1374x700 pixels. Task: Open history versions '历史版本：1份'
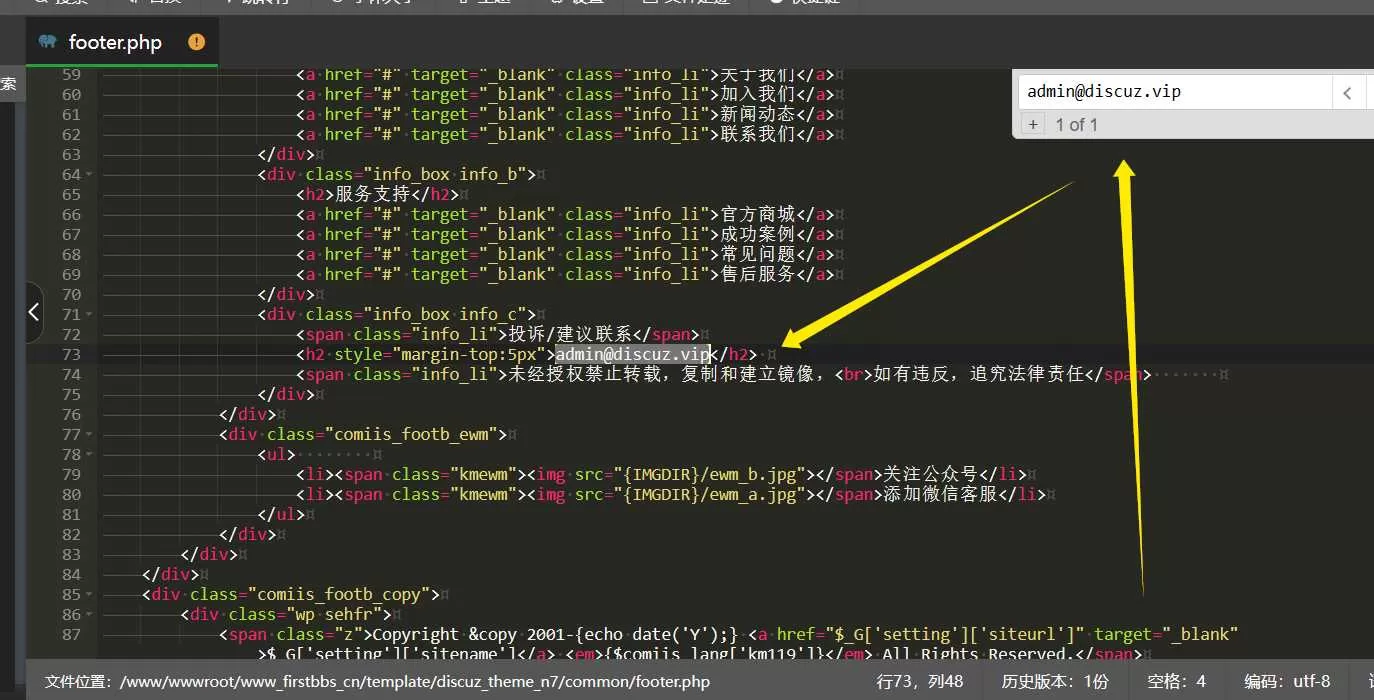(x=1055, y=682)
